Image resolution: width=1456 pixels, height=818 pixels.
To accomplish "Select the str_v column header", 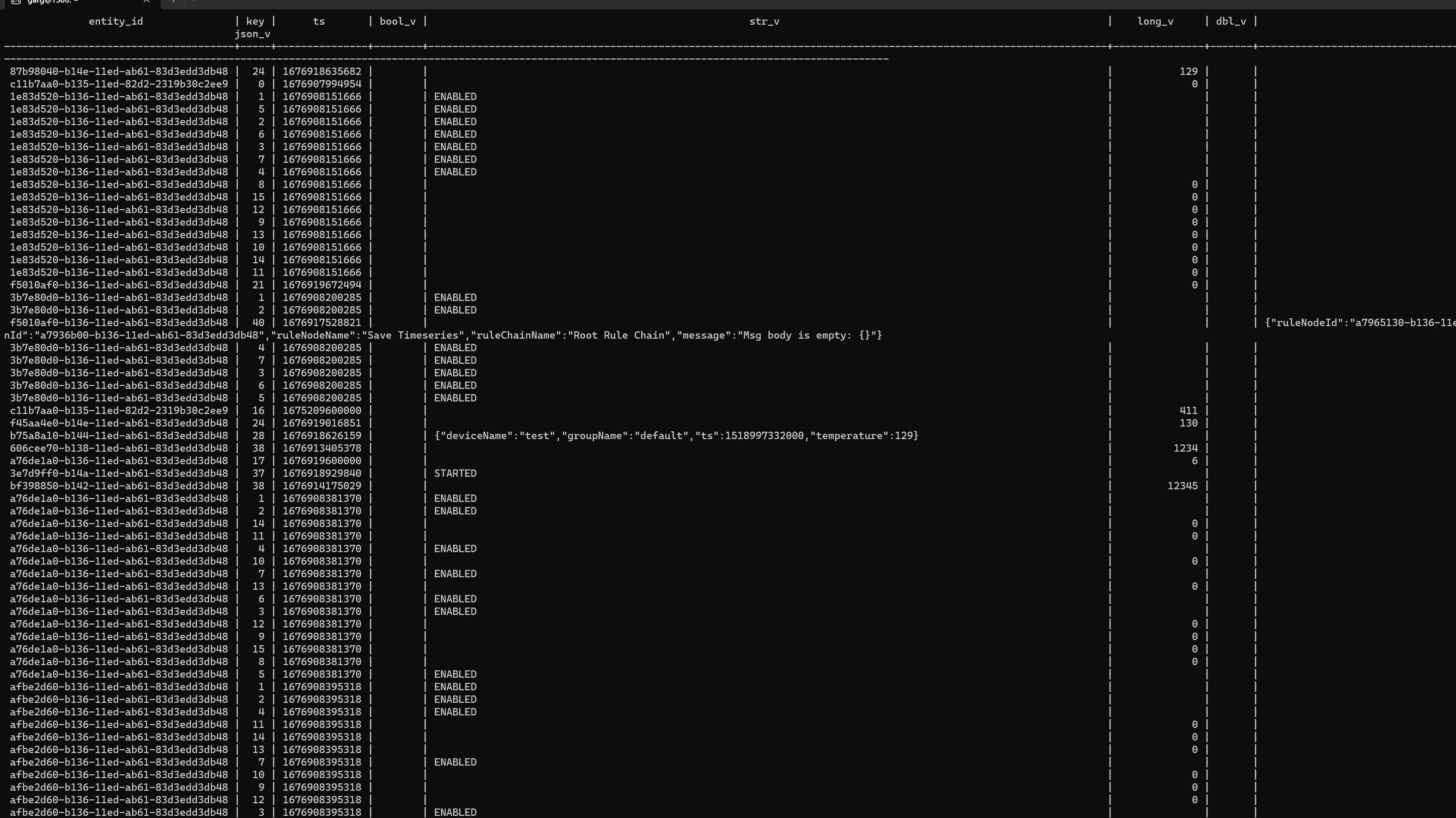I will (x=764, y=21).
